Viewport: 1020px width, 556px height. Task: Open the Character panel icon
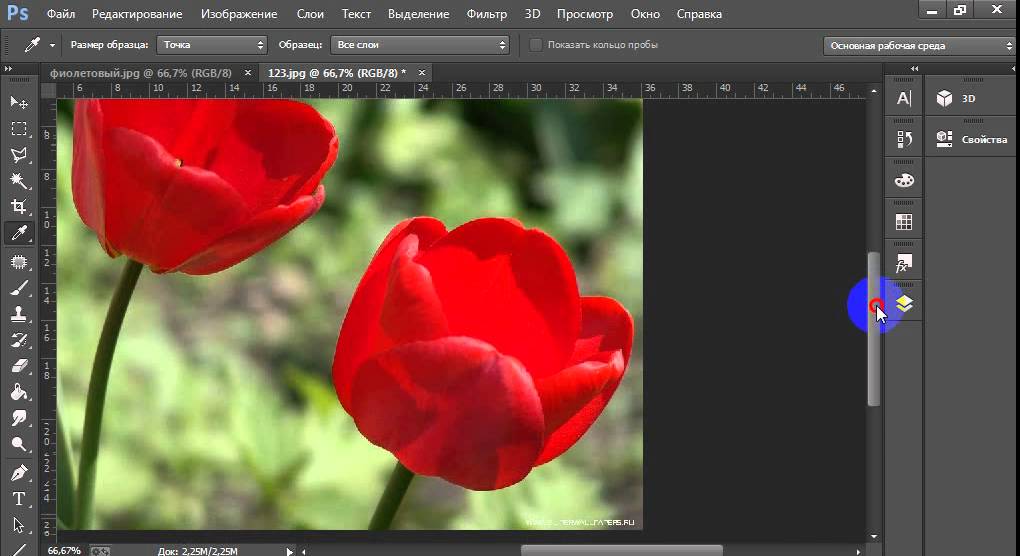click(x=904, y=98)
